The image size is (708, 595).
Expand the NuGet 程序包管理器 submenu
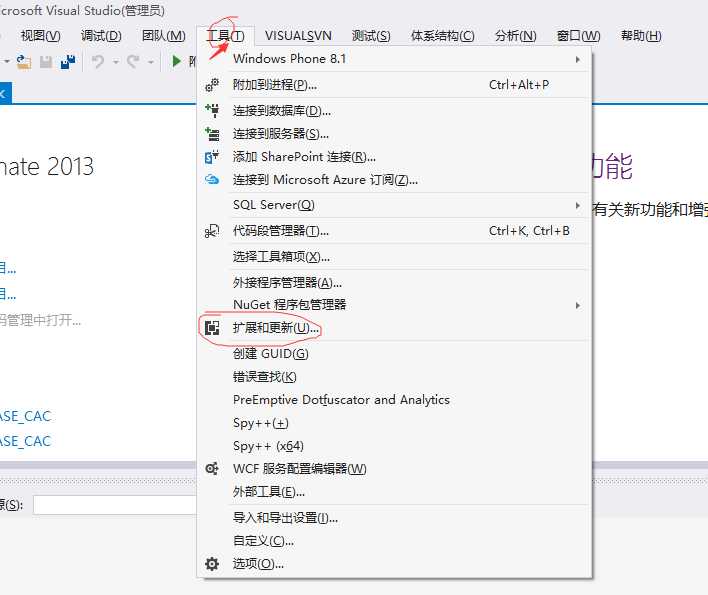(578, 305)
